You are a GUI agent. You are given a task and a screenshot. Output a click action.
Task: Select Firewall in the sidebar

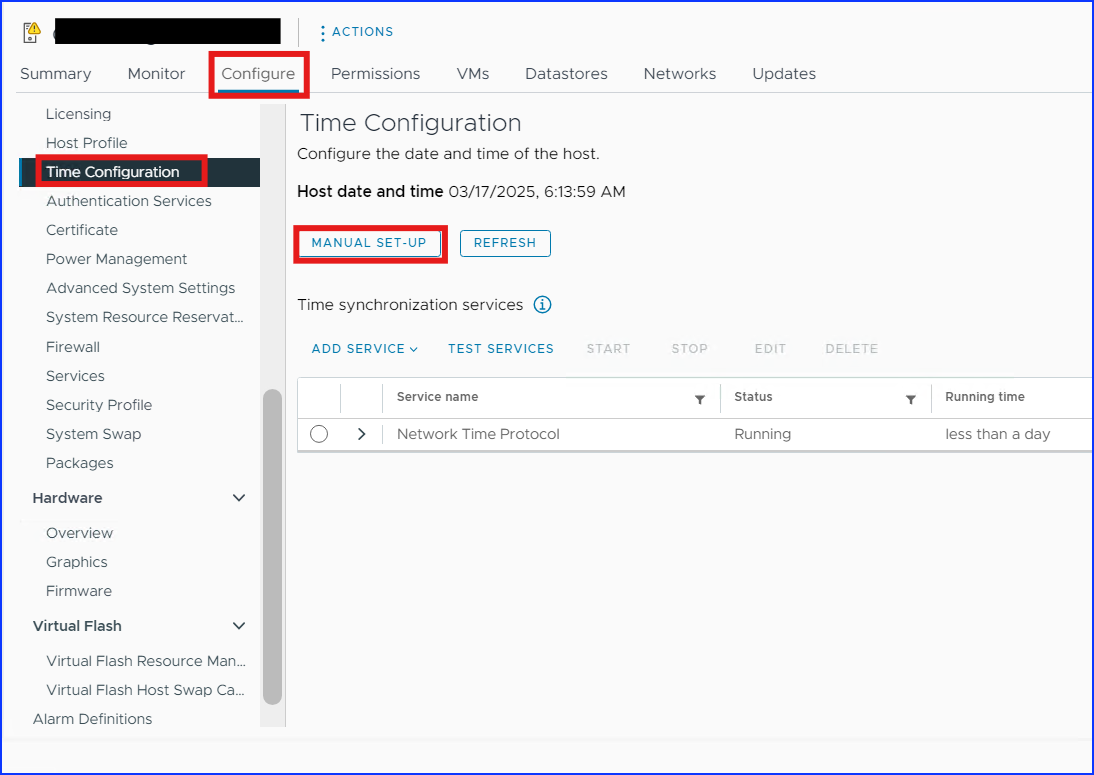click(73, 347)
